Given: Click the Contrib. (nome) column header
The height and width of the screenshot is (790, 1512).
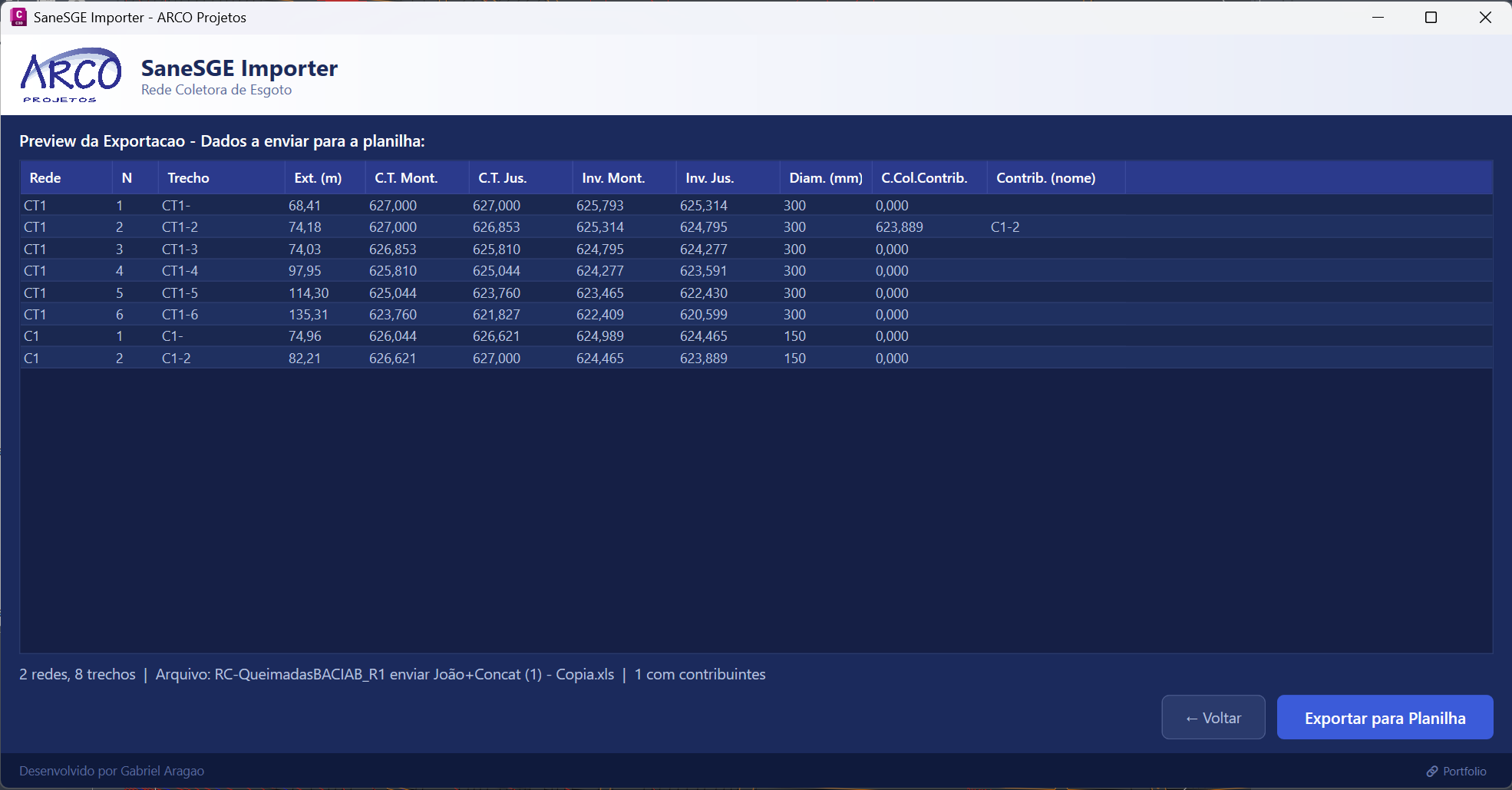Looking at the screenshot, I should (1045, 177).
